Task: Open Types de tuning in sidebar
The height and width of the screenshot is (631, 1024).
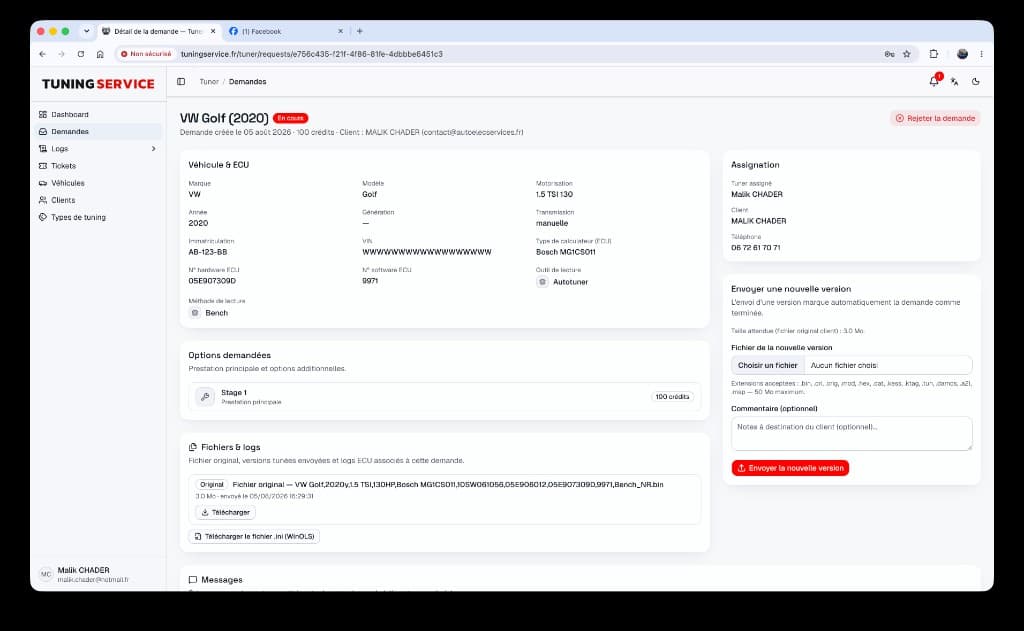Action: point(78,217)
